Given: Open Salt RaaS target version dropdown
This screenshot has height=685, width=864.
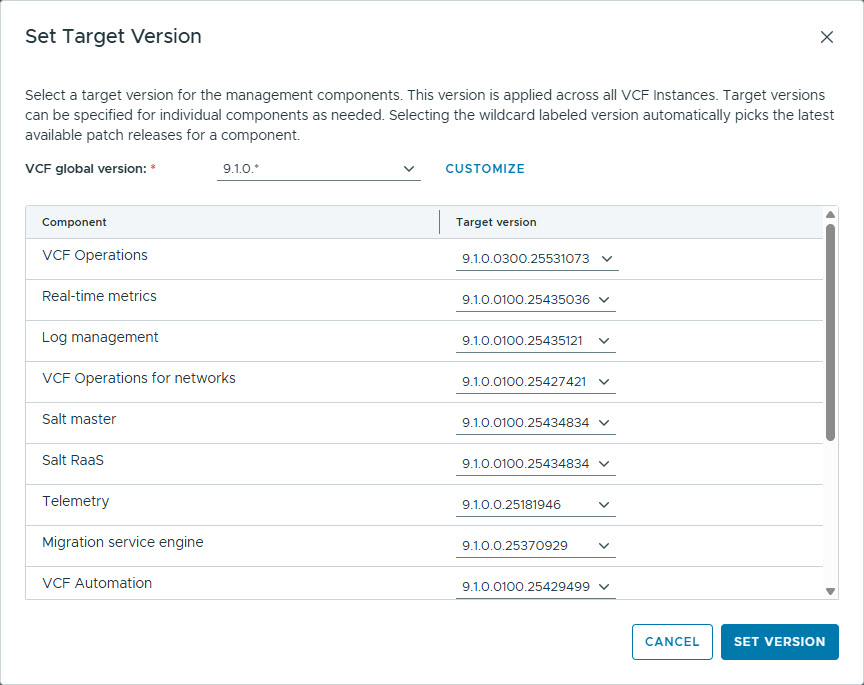Looking at the screenshot, I should click(x=536, y=463).
